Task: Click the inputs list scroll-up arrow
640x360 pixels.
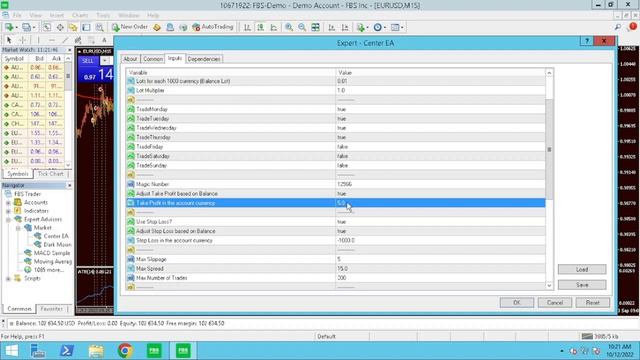Action: click(x=549, y=73)
